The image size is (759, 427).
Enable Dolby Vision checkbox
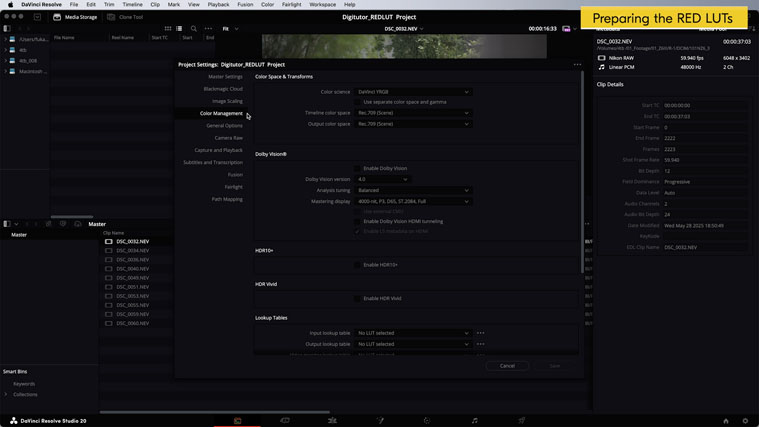click(357, 168)
